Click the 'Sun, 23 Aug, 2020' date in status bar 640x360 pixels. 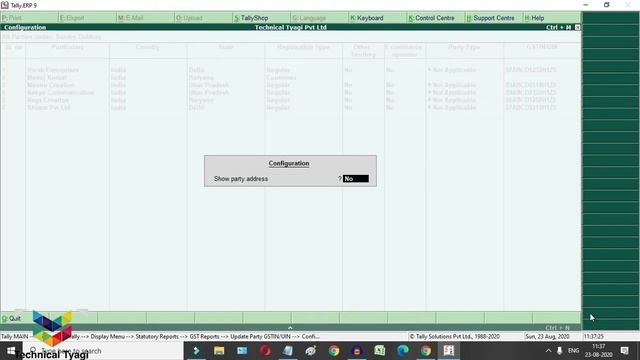547,337
